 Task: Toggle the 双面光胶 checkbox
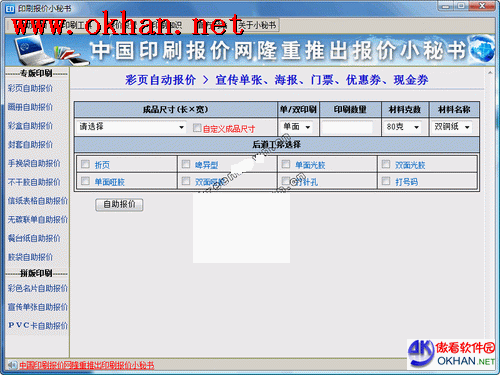(x=386, y=164)
